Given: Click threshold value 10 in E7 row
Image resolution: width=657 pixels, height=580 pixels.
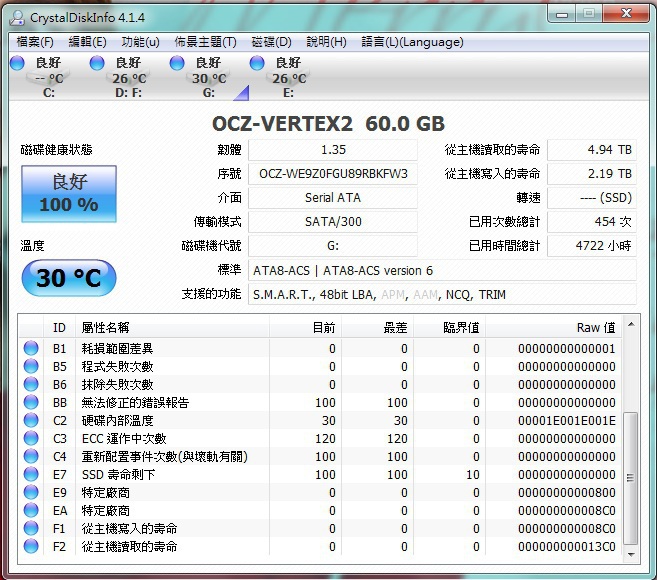Looking at the screenshot, I should point(473,474).
